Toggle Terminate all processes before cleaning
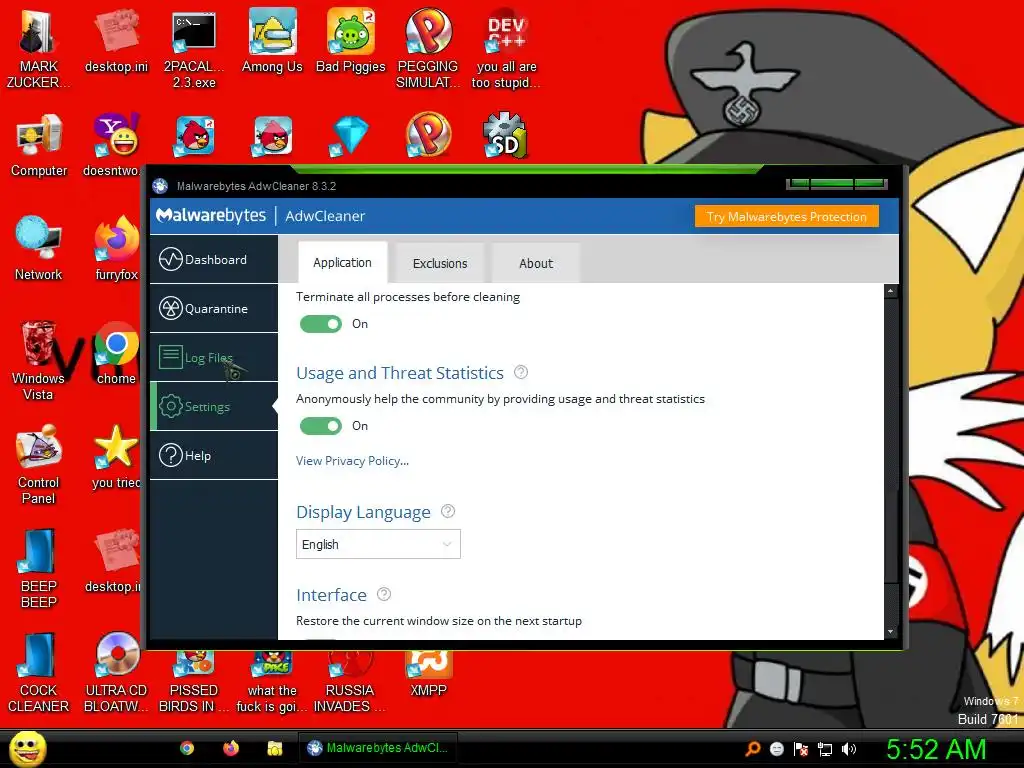 pos(321,324)
